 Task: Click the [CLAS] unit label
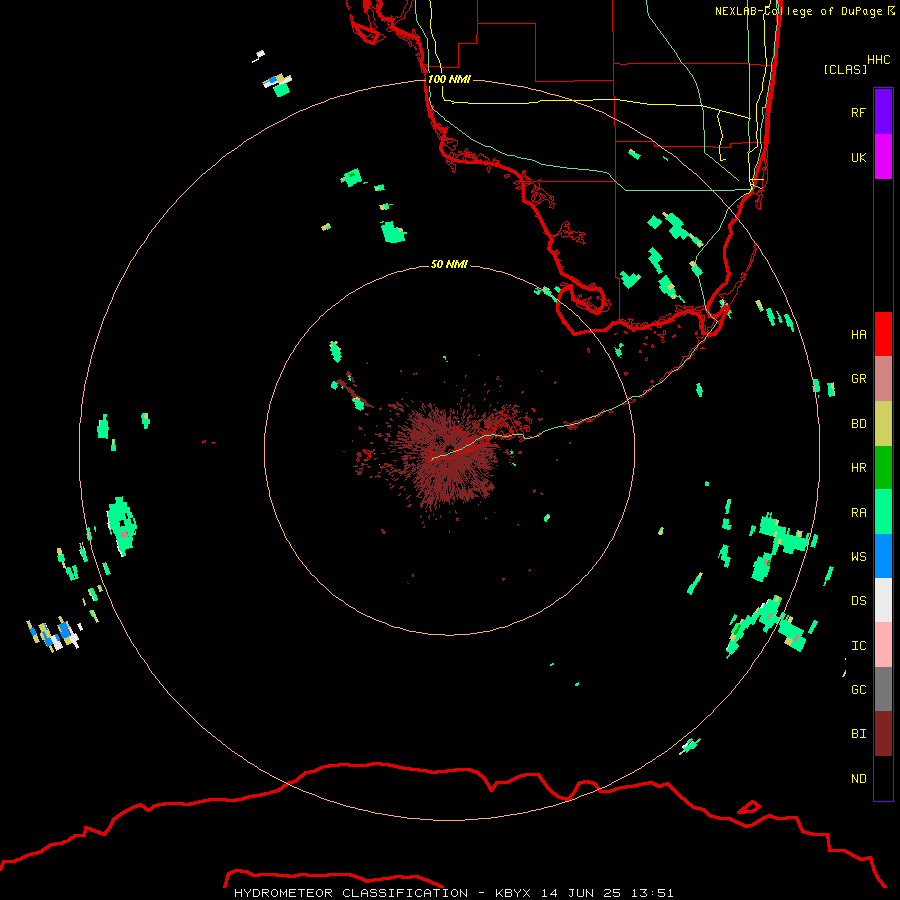845,69
